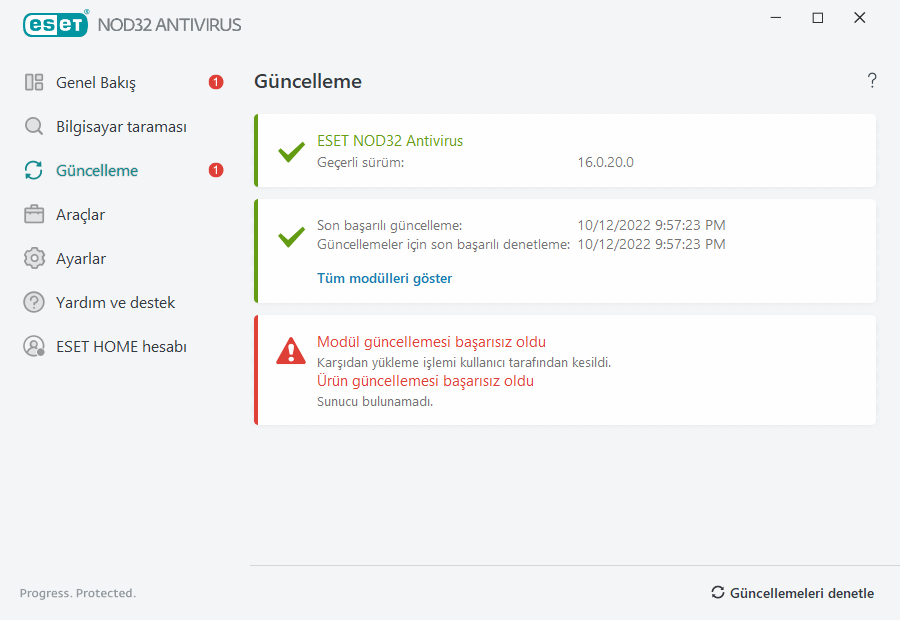
Task: Open Ayarlar from the sidebar
Action: [81, 259]
